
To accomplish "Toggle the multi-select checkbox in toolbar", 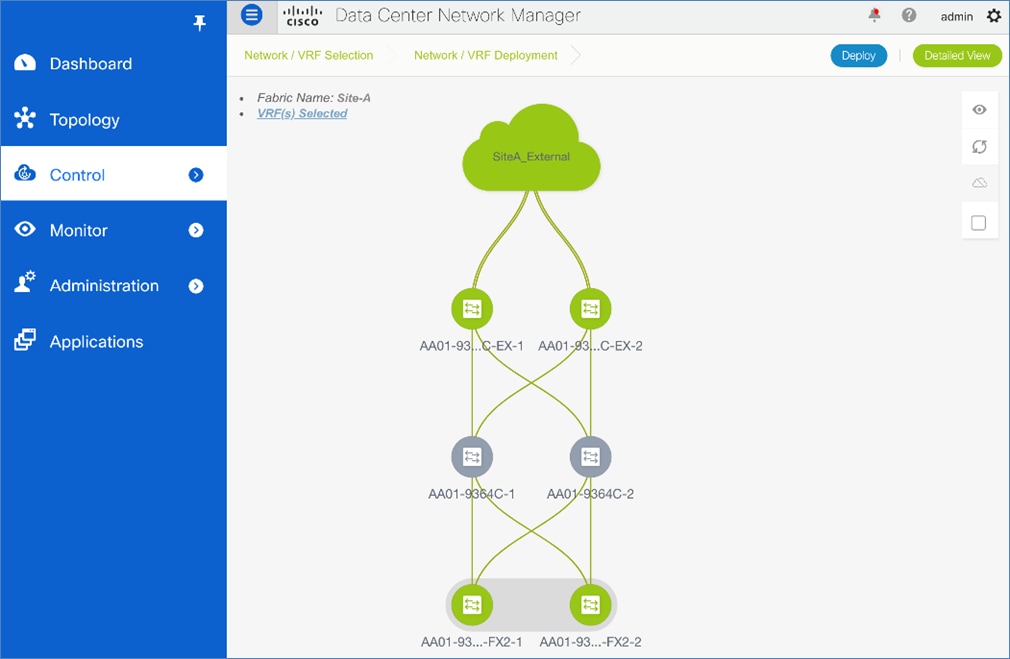I will (x=978, y=223).
